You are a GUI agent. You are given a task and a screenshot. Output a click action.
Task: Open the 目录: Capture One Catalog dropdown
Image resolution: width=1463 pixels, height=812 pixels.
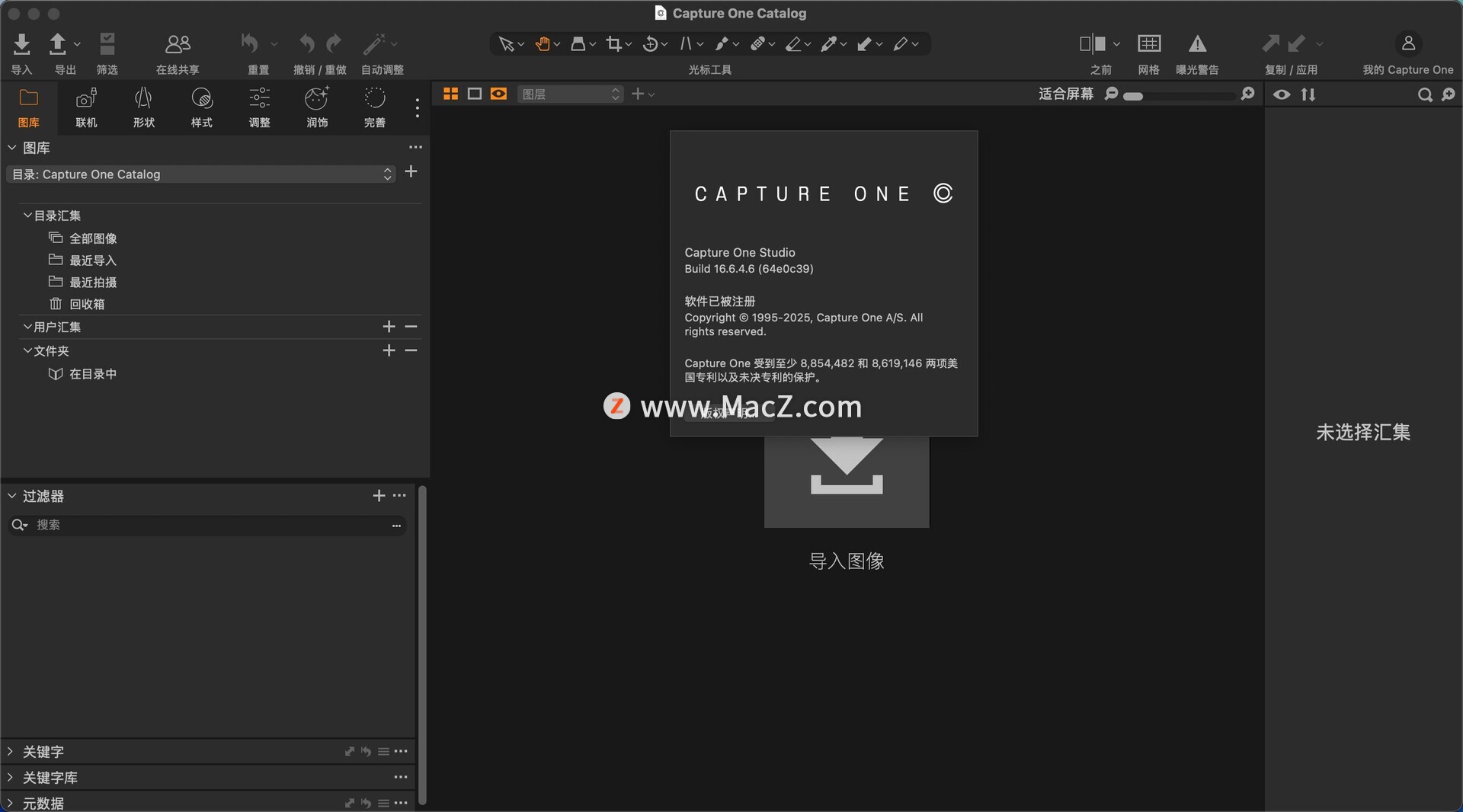click(201, 174)
